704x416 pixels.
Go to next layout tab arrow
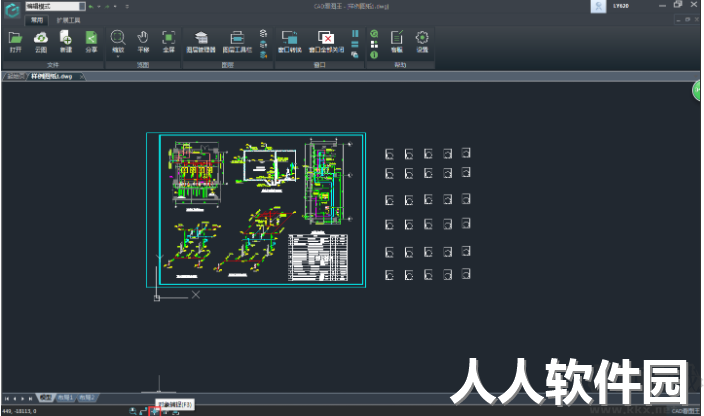(22, 398)
